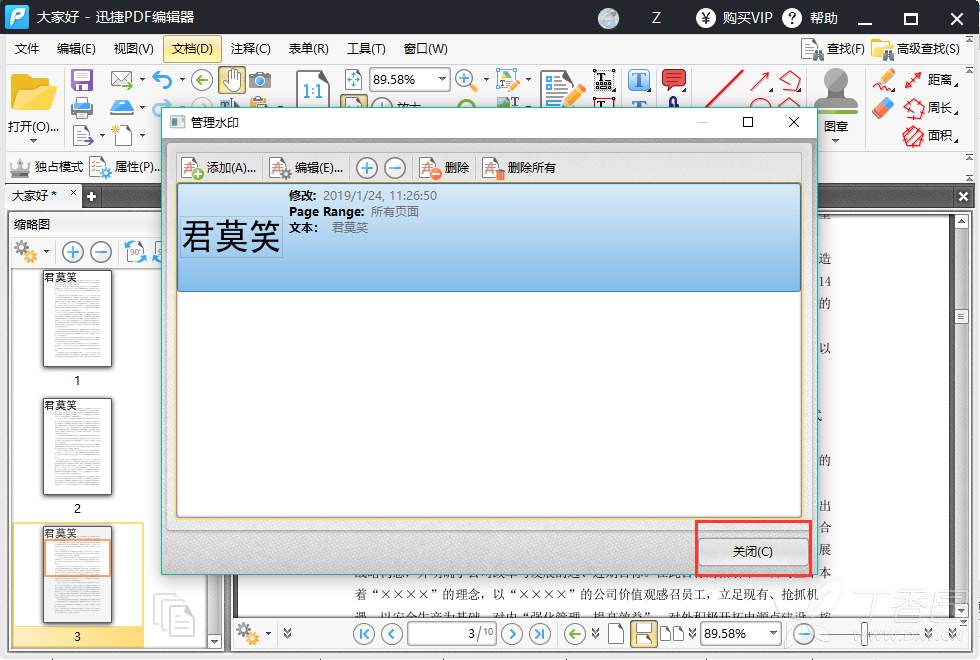Zoom out thumbnails with minus icon

point(101,252)
